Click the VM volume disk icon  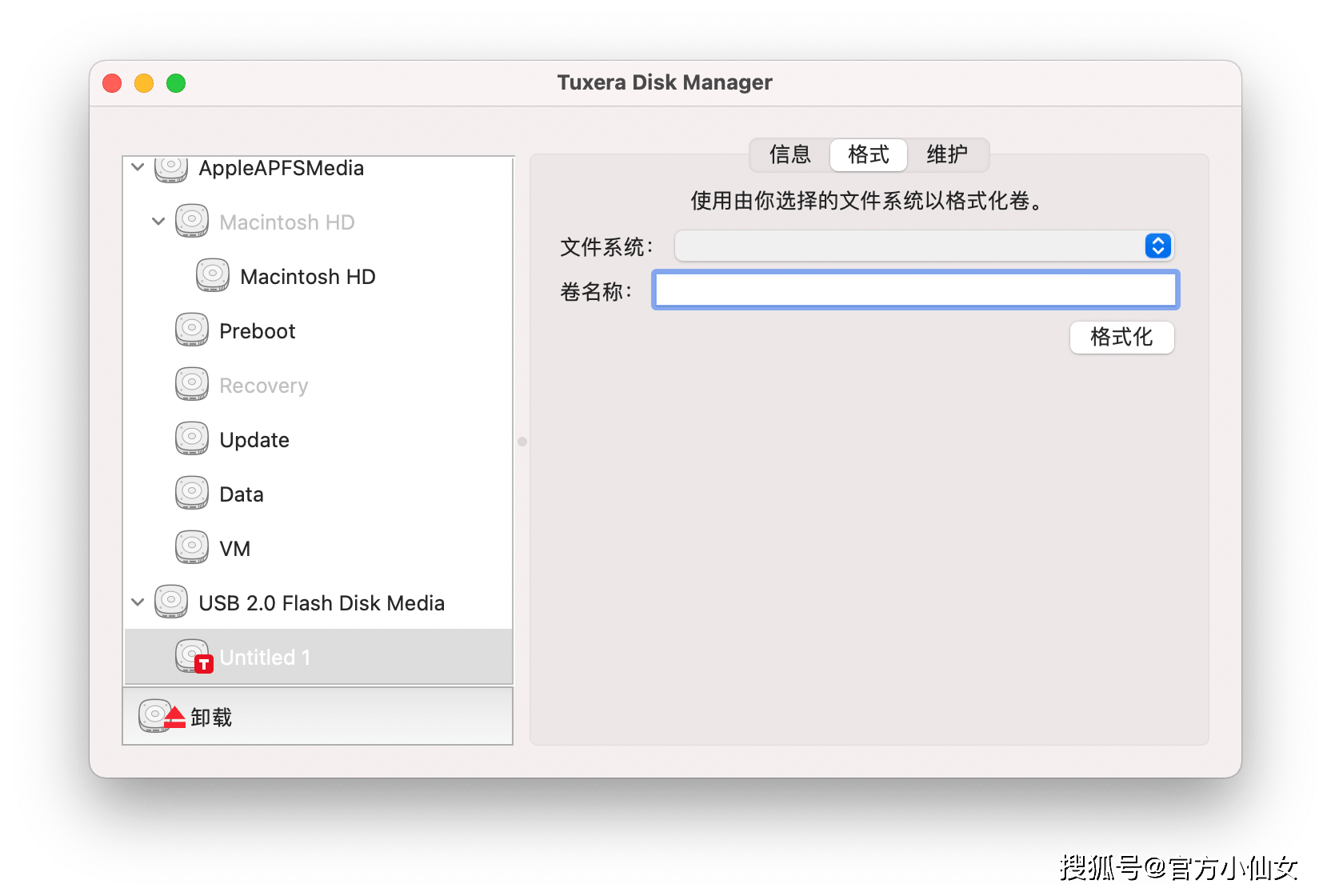click(x=192, y=548)
